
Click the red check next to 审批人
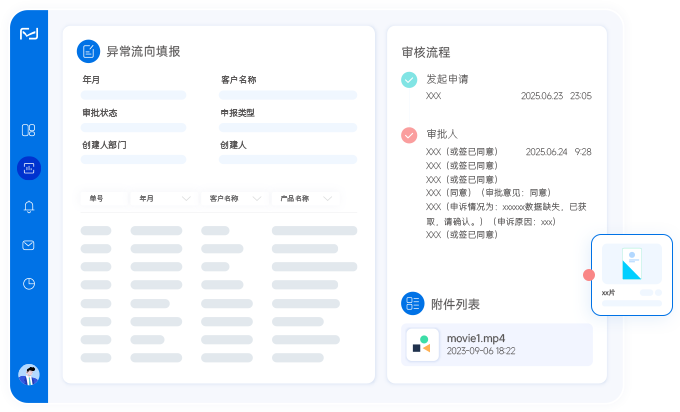[408, 135]
